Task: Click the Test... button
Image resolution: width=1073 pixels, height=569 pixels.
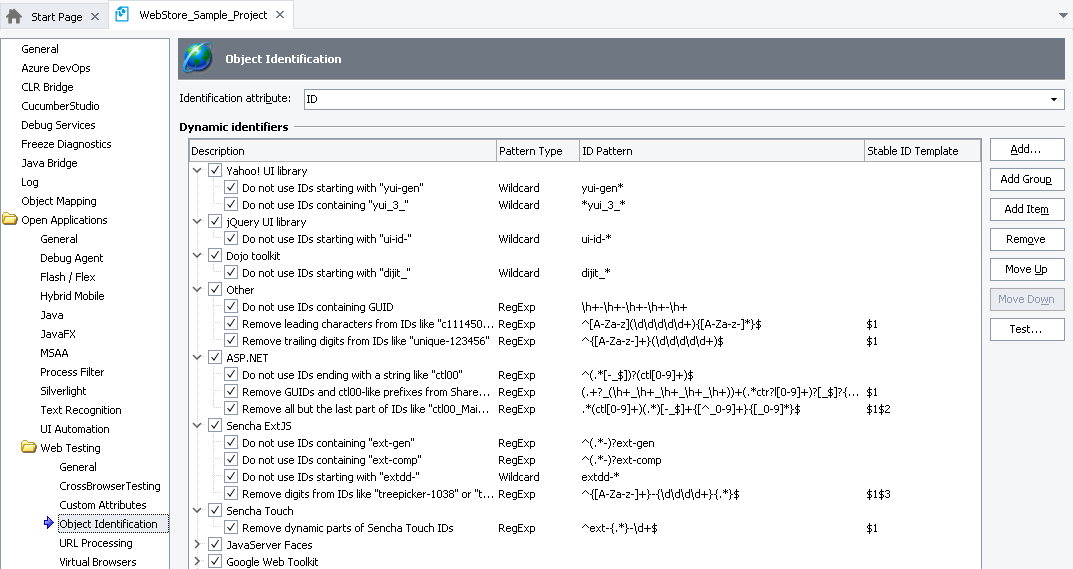Action: coord(1026,329)
